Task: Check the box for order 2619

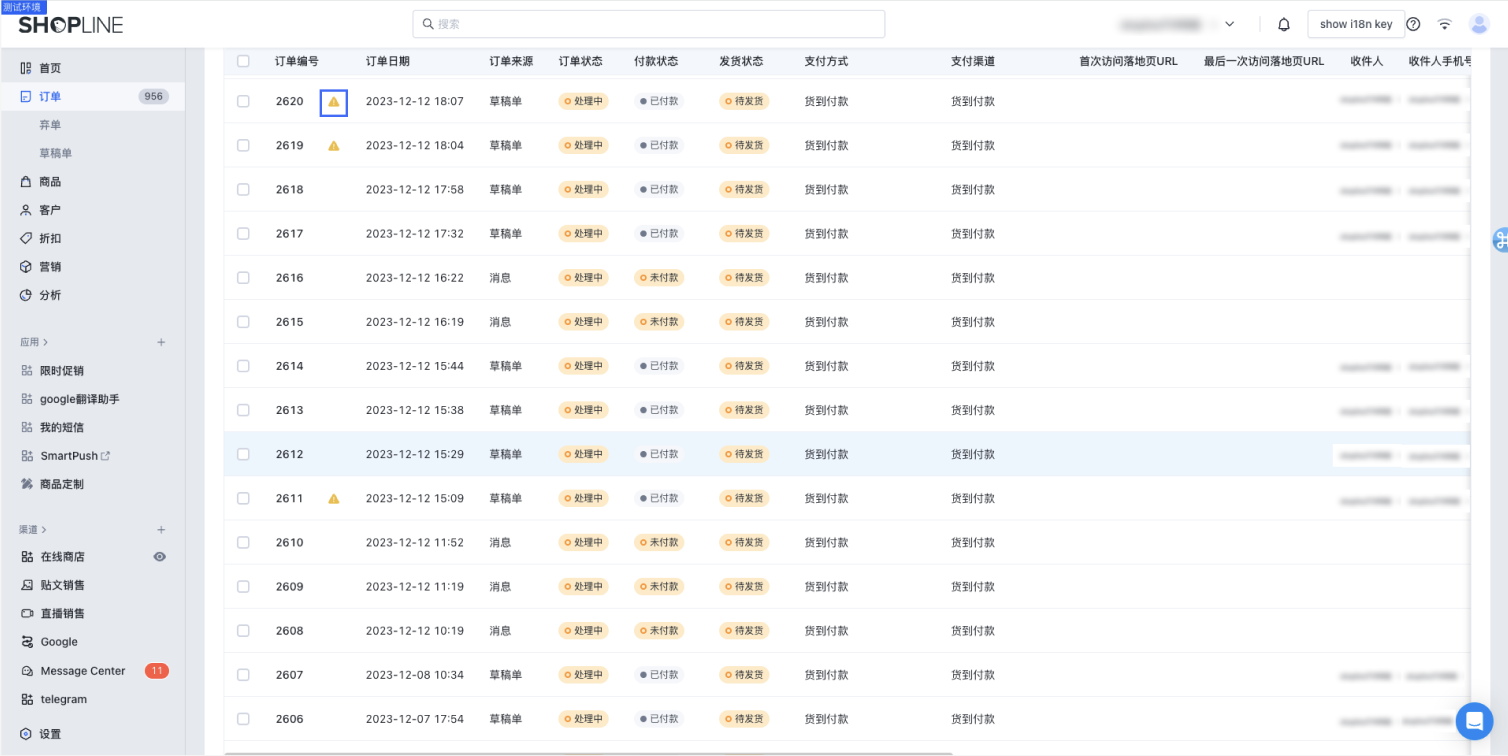Action: pyautogui.click(x=243, y=146)
